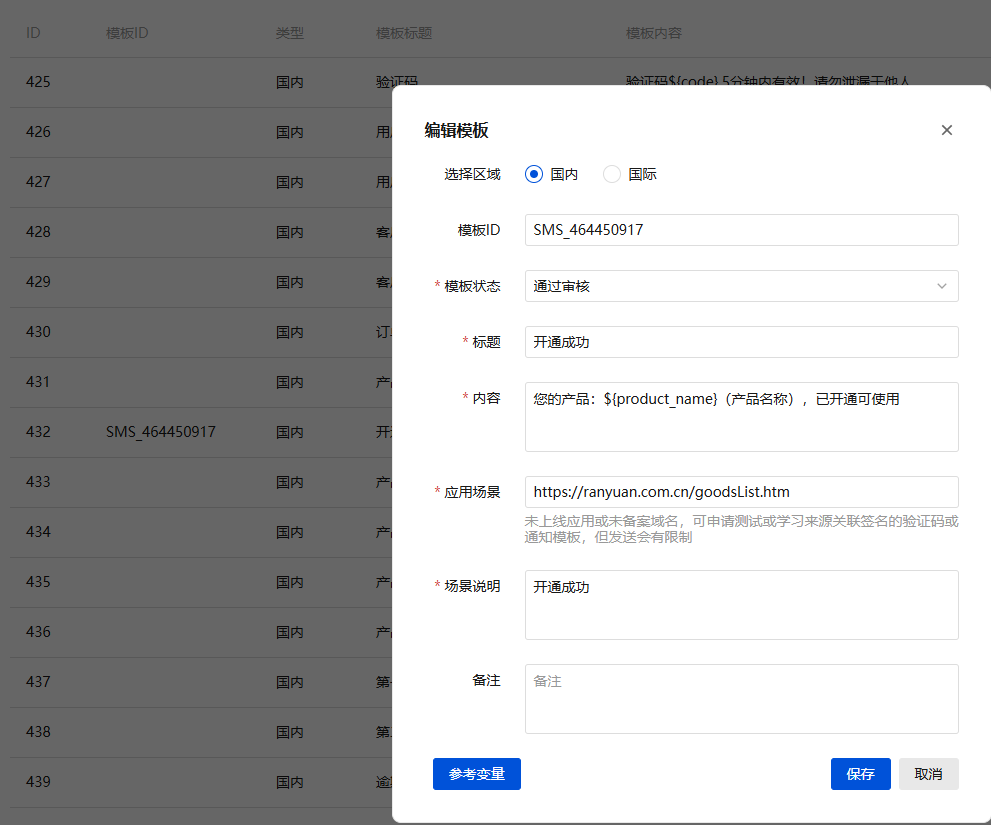
Task: Click the 模板内容 column header
Action: coord(654,33)
